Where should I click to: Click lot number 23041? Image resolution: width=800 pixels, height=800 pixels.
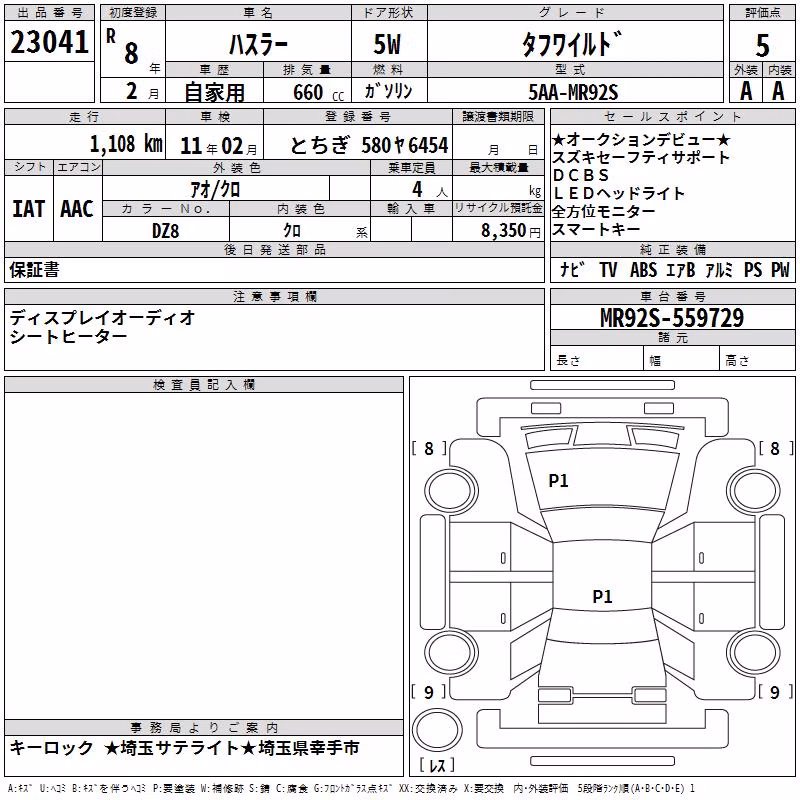(x=49, y=42)
